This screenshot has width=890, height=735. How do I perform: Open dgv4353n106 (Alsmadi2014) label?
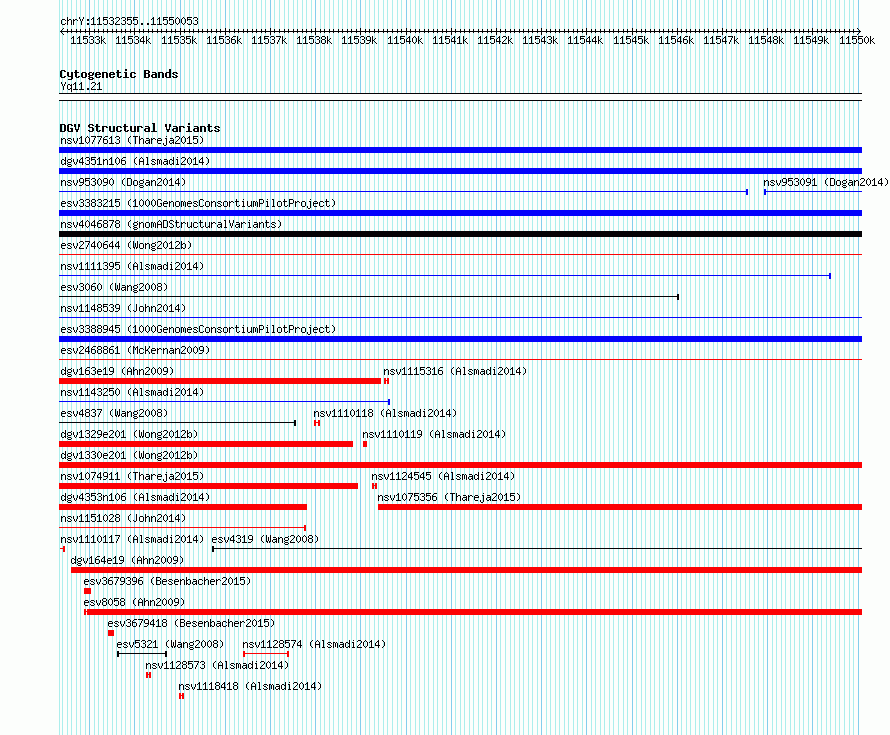(135, 497)
